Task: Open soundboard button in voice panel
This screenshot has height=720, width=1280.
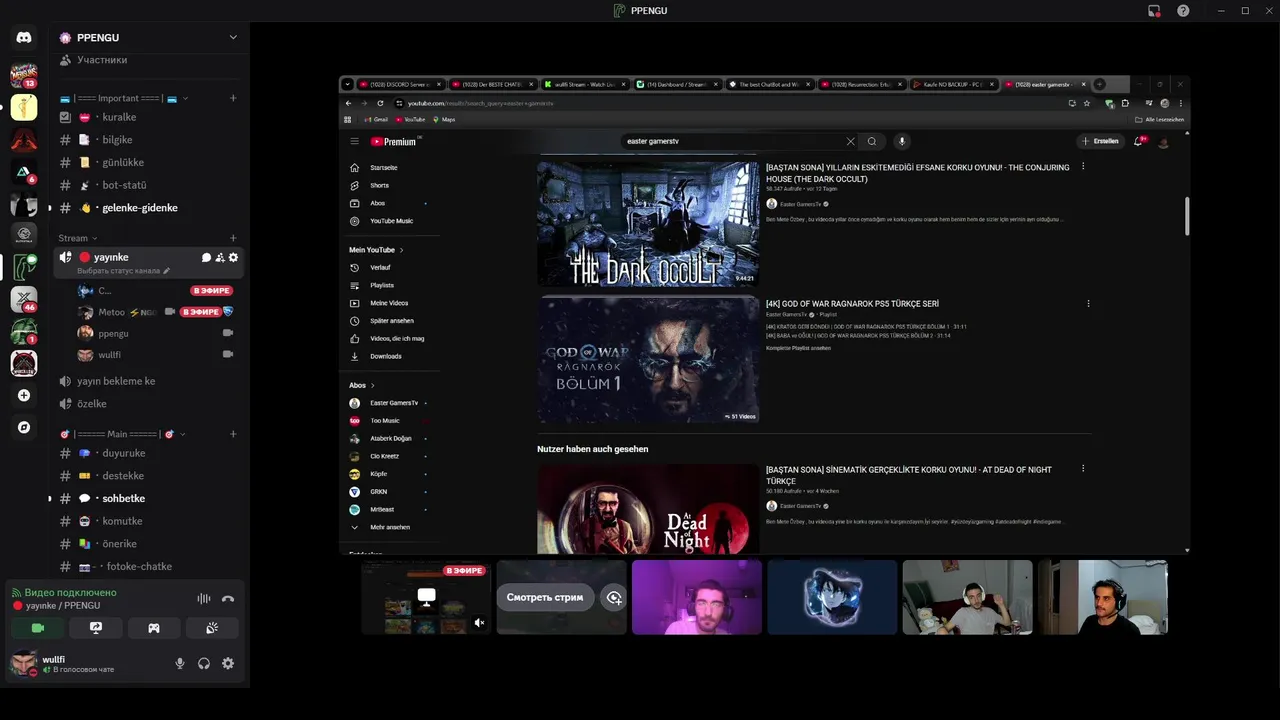Action: [x=212, y=628]
